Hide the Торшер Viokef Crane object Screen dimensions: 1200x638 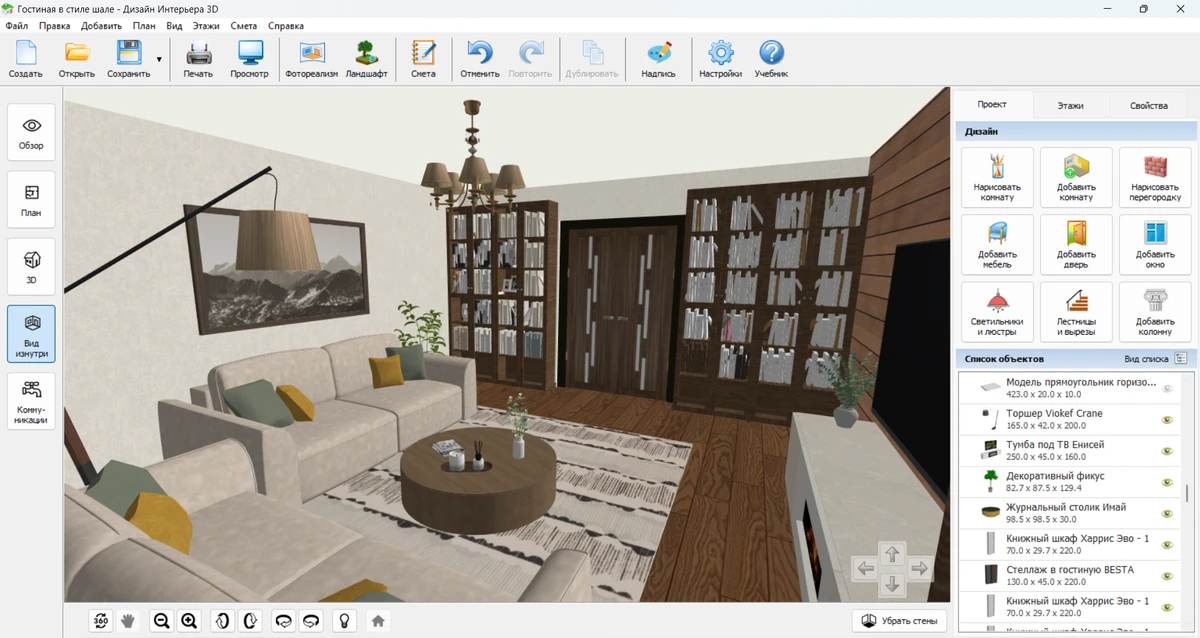tap(1166, 420)
